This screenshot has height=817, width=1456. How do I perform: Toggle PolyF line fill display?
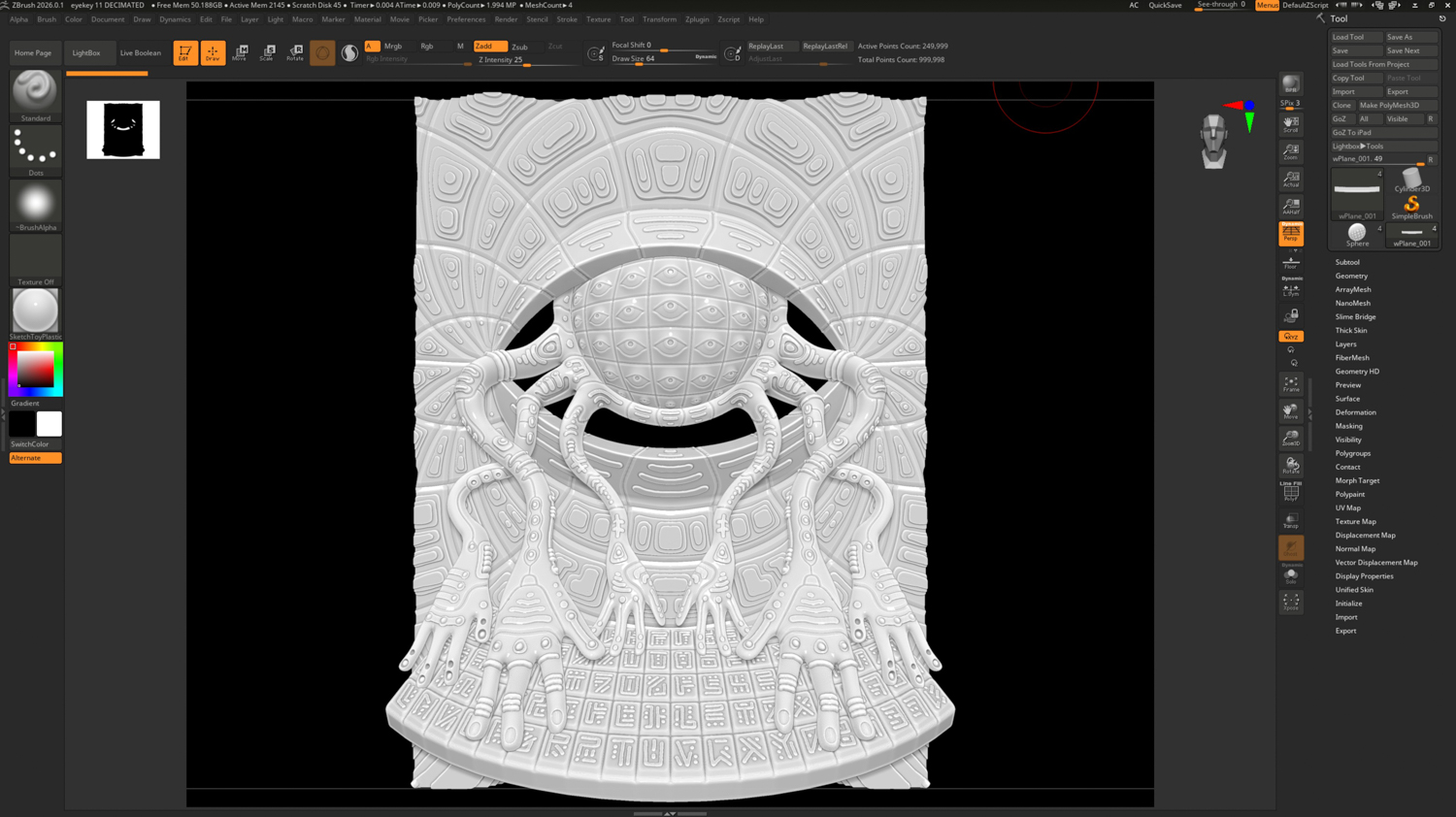(x=1290, y=493)
